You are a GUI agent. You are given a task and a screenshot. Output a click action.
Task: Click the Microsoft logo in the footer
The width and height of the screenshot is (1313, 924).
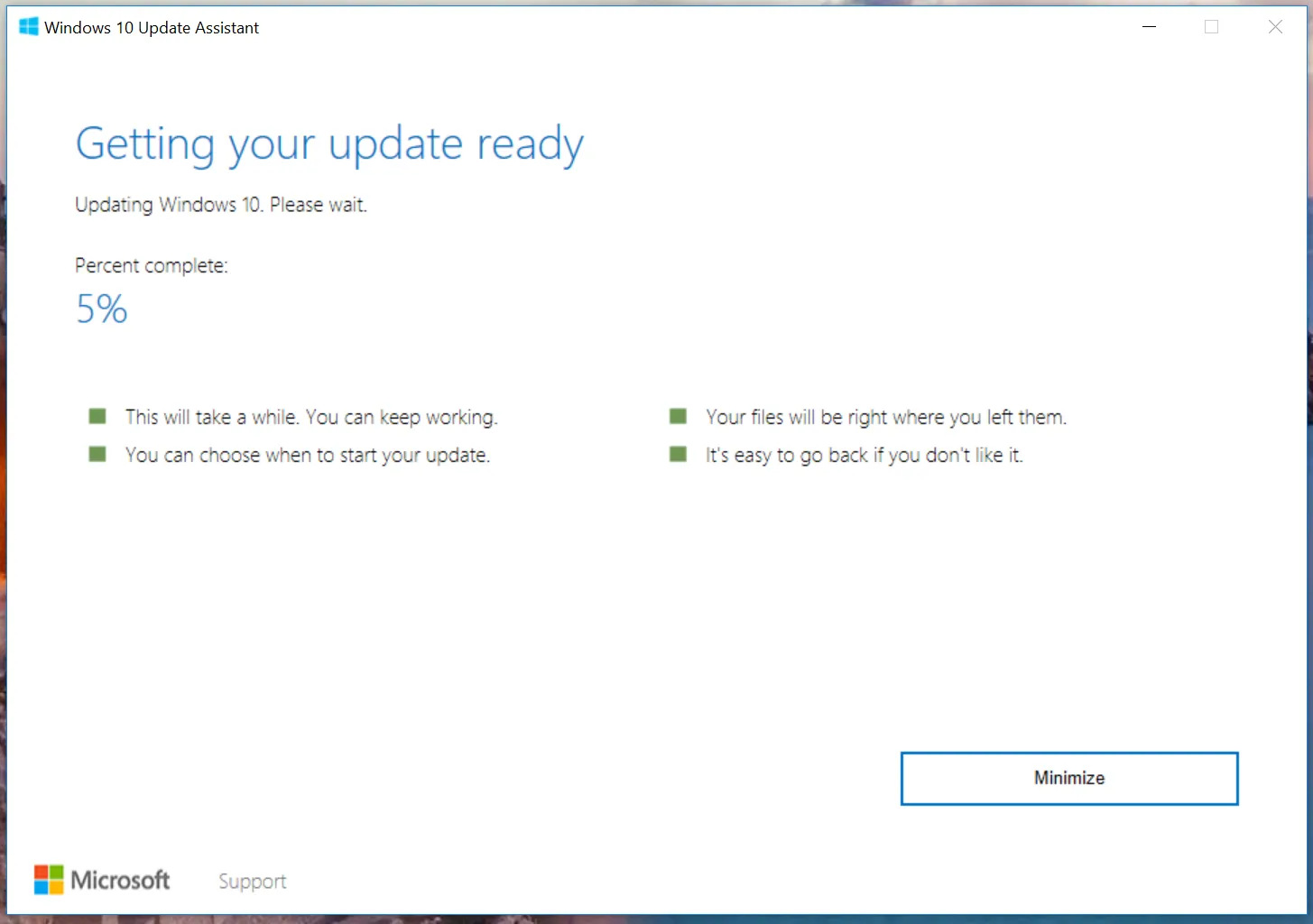(x=102, y=880)
